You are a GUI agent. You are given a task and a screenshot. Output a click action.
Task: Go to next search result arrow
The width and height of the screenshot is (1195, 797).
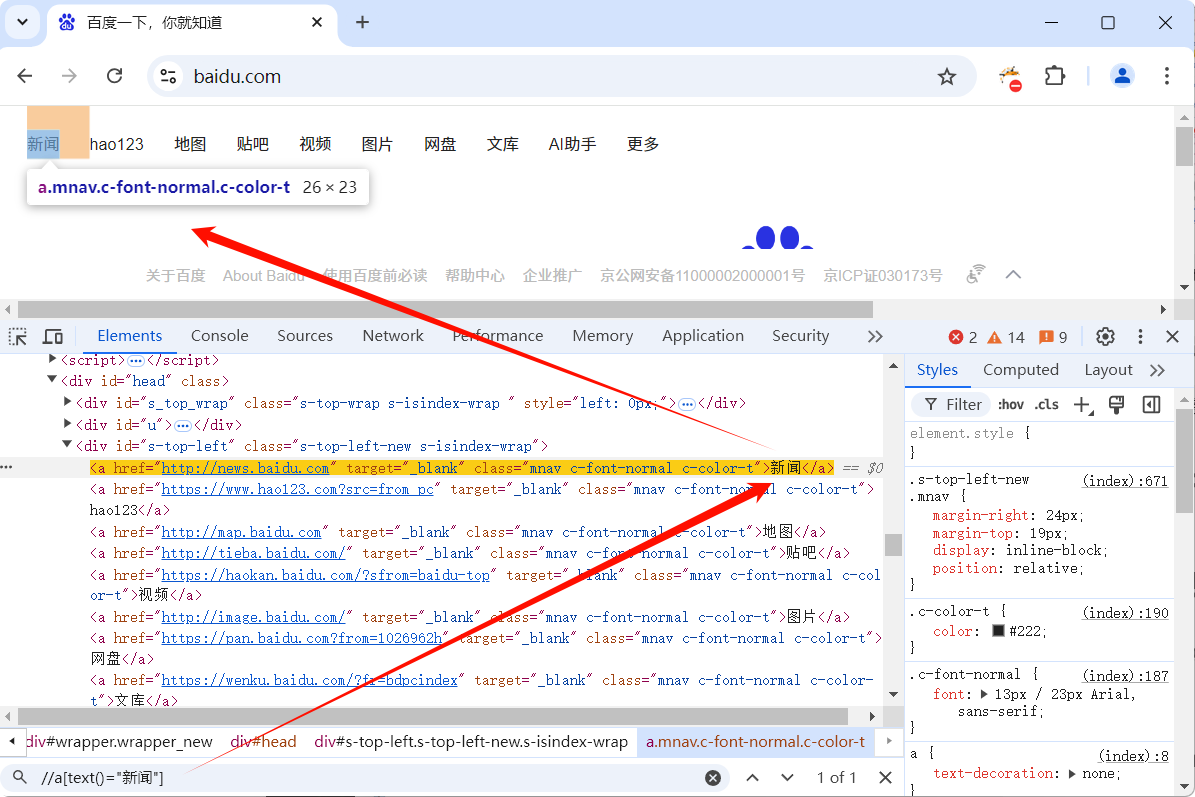(x=787, y=778)
